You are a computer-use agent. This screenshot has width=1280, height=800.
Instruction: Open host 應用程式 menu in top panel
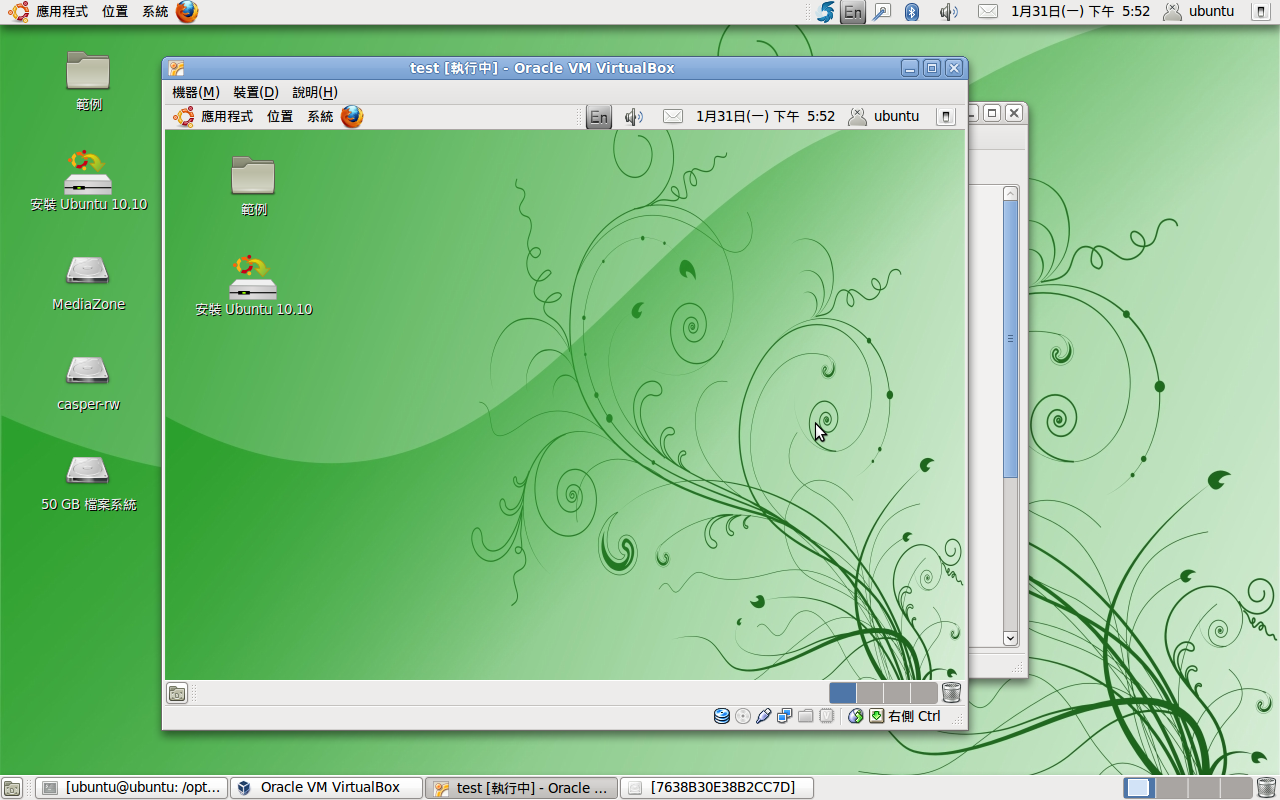pyautogui.click(x=48, y=12)
